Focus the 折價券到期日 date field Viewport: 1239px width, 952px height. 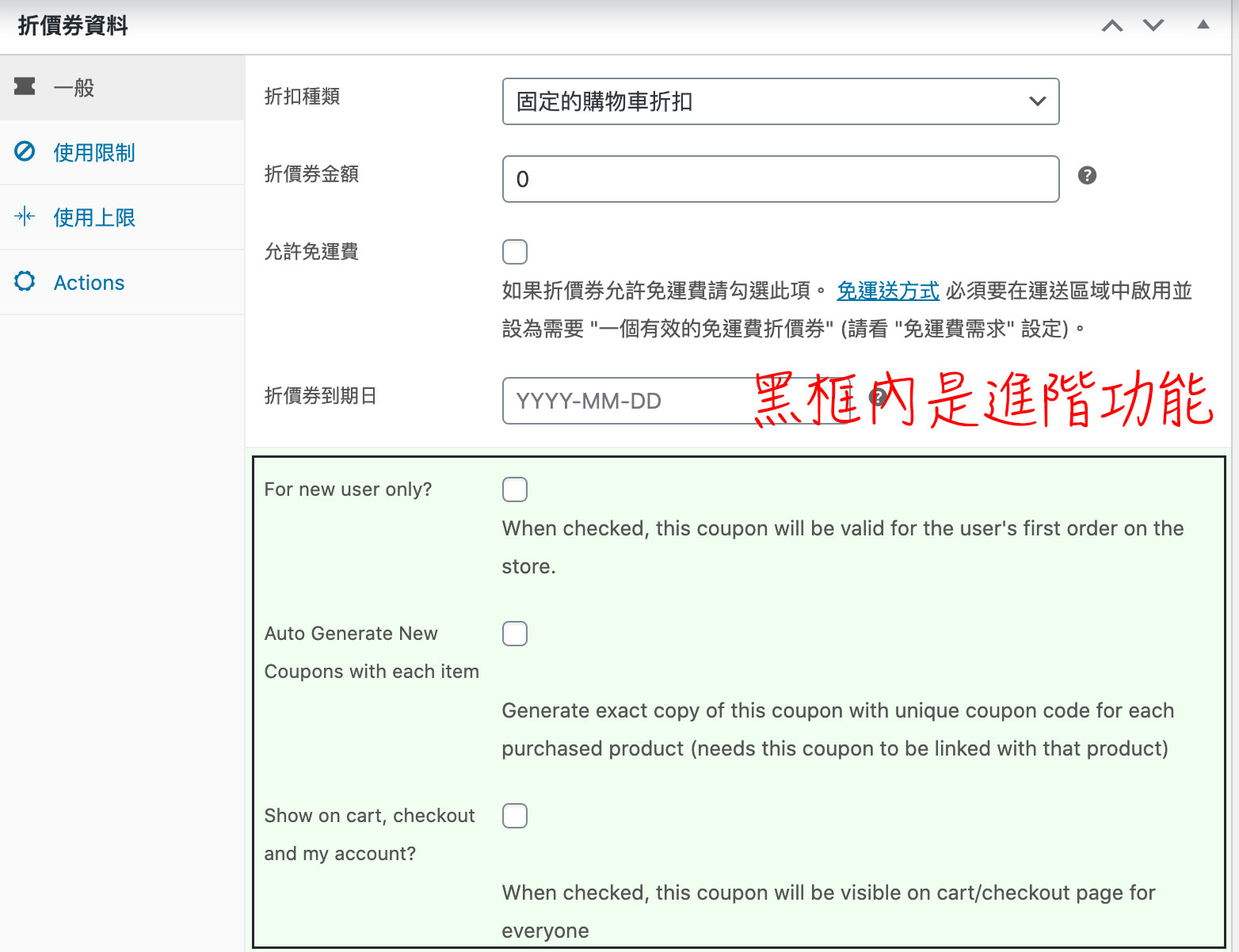coord(675,401)
